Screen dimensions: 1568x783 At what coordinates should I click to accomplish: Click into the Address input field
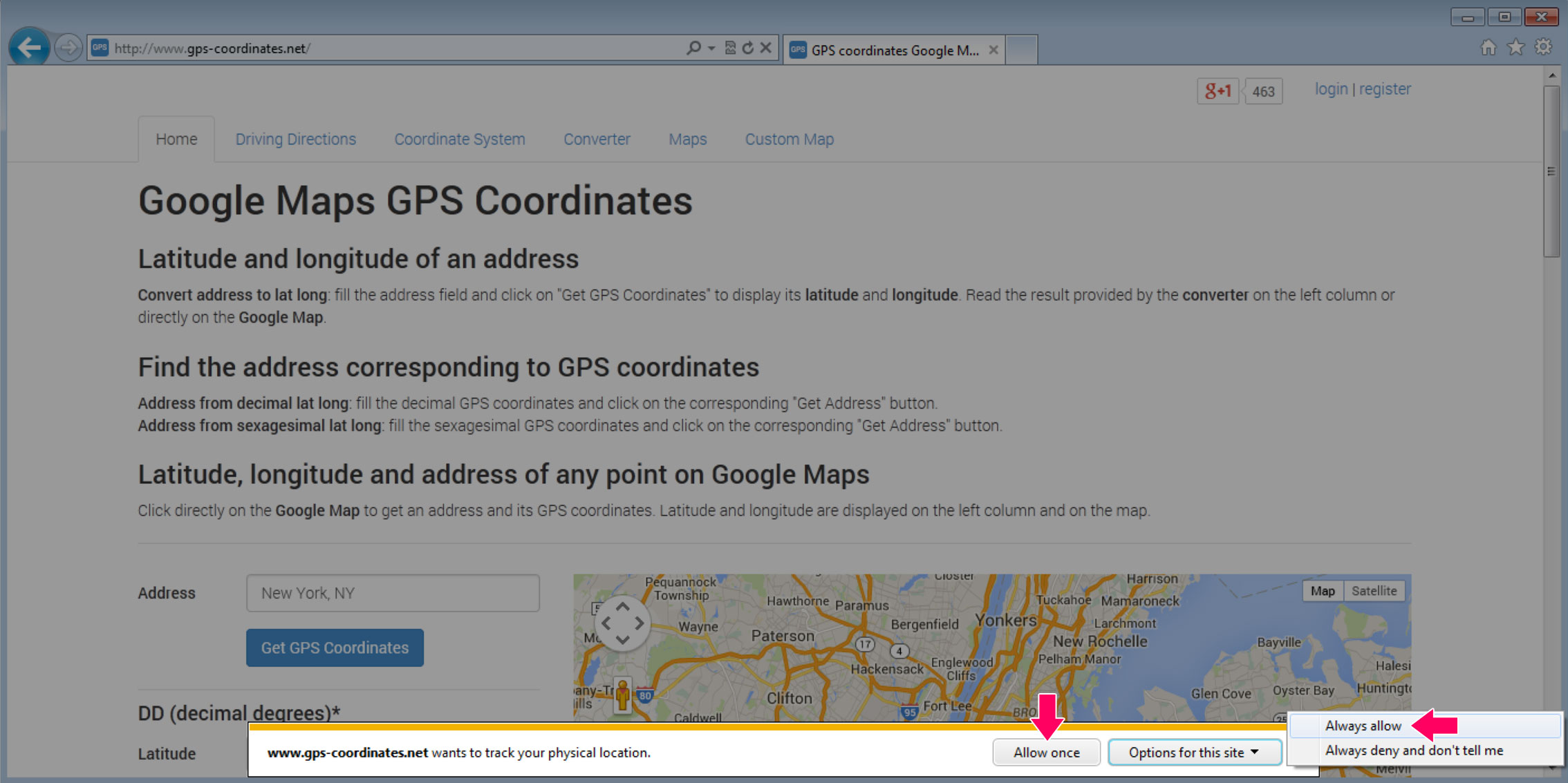point(393,593)
